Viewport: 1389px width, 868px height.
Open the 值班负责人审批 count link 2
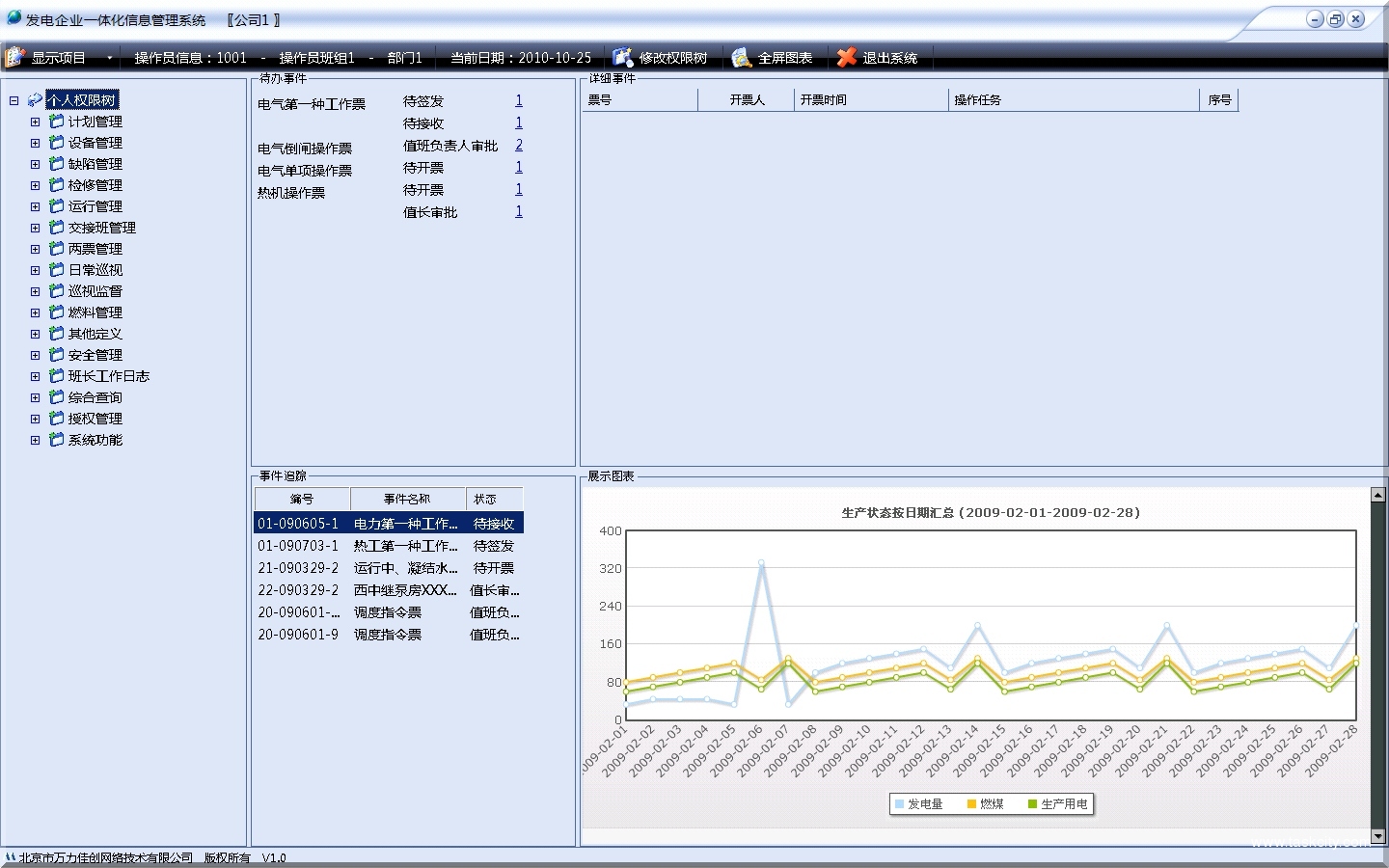coord(519,145)
